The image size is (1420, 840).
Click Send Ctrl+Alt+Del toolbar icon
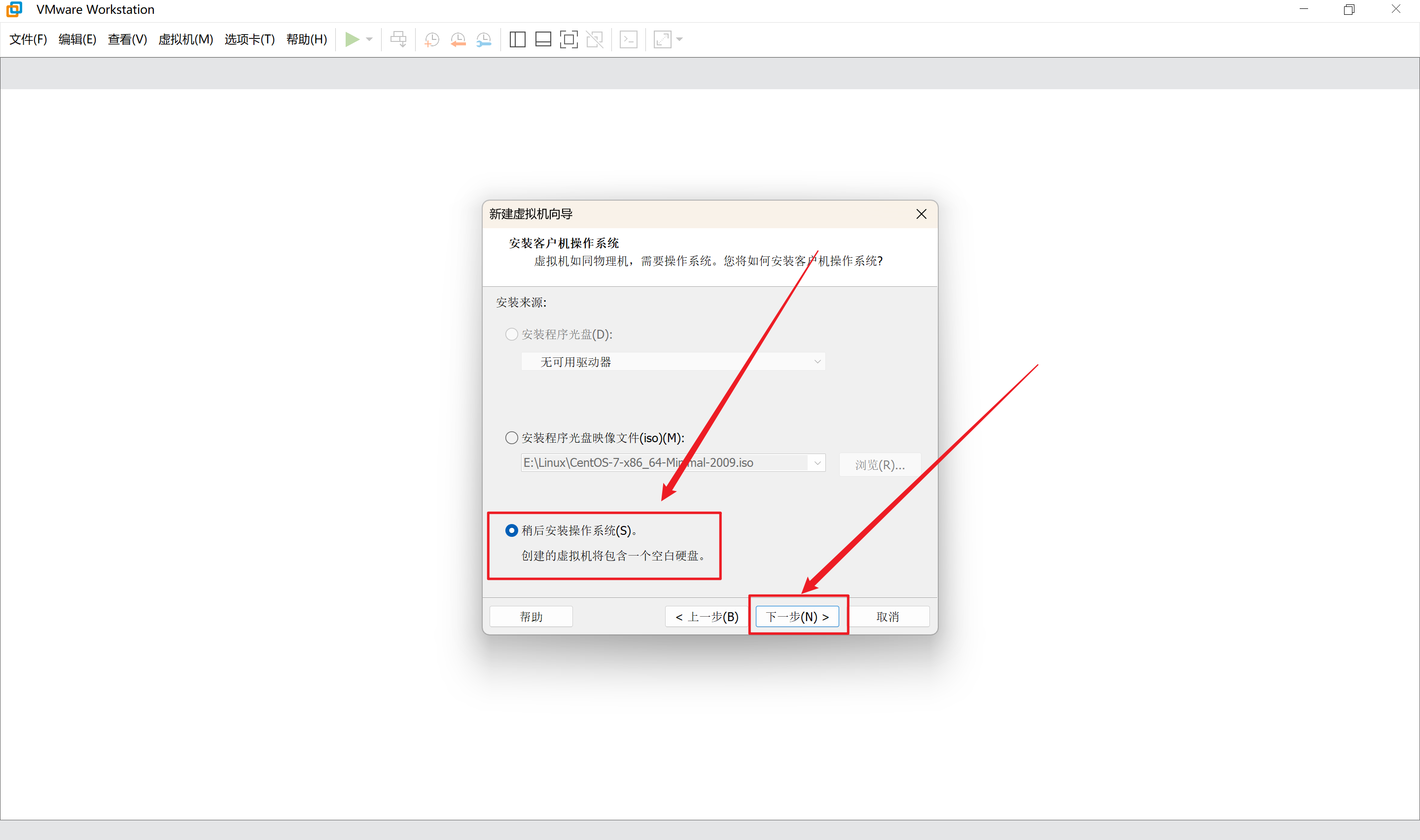coord(398,39)
